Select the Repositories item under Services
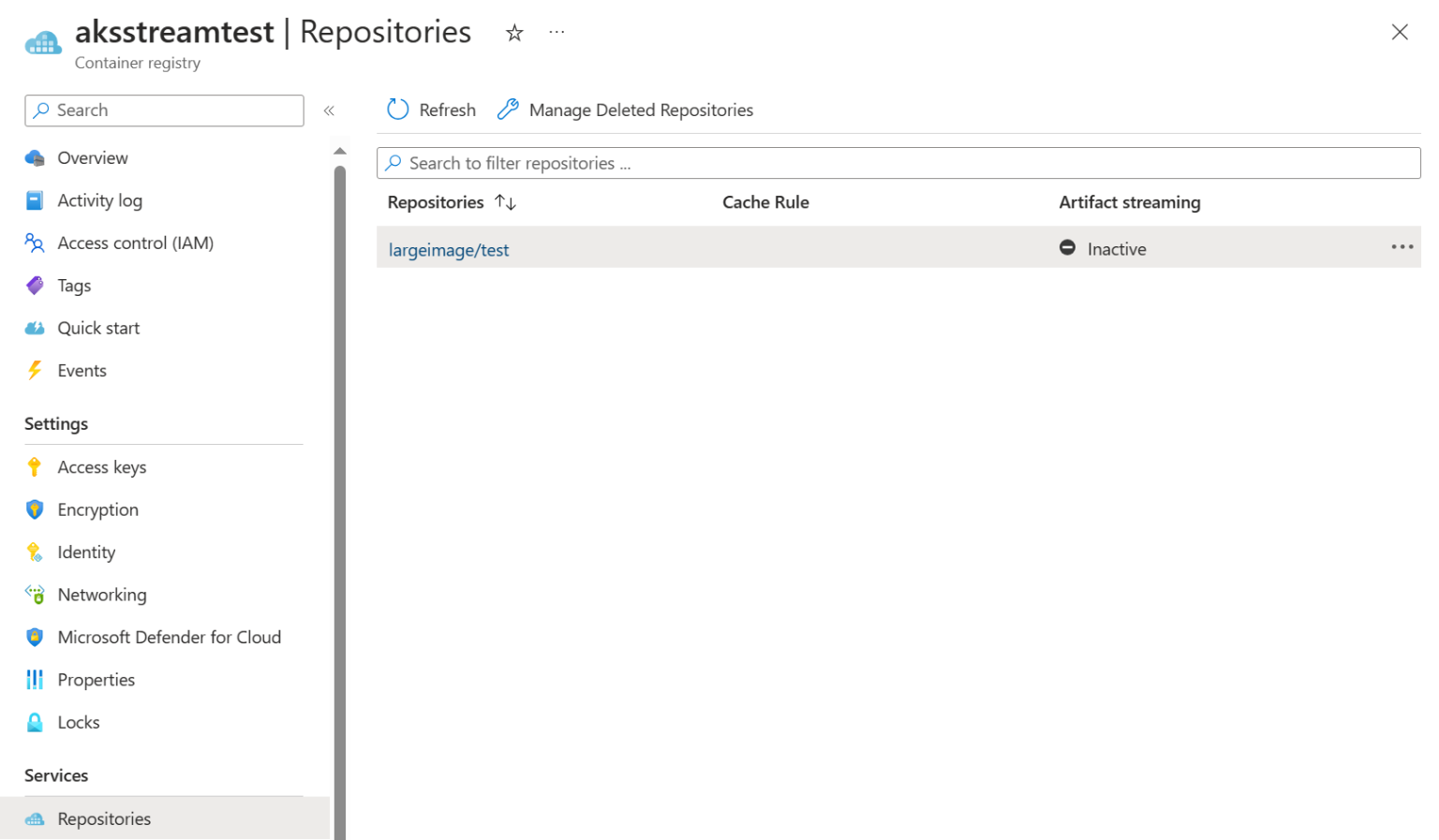Screen dimensions: 1439x840 pyautogui.click(x=104, y=818)
